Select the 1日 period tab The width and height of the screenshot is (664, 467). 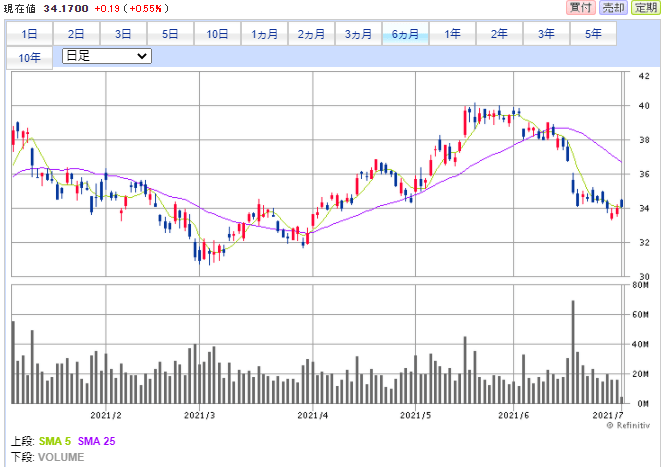click(30, 33)
